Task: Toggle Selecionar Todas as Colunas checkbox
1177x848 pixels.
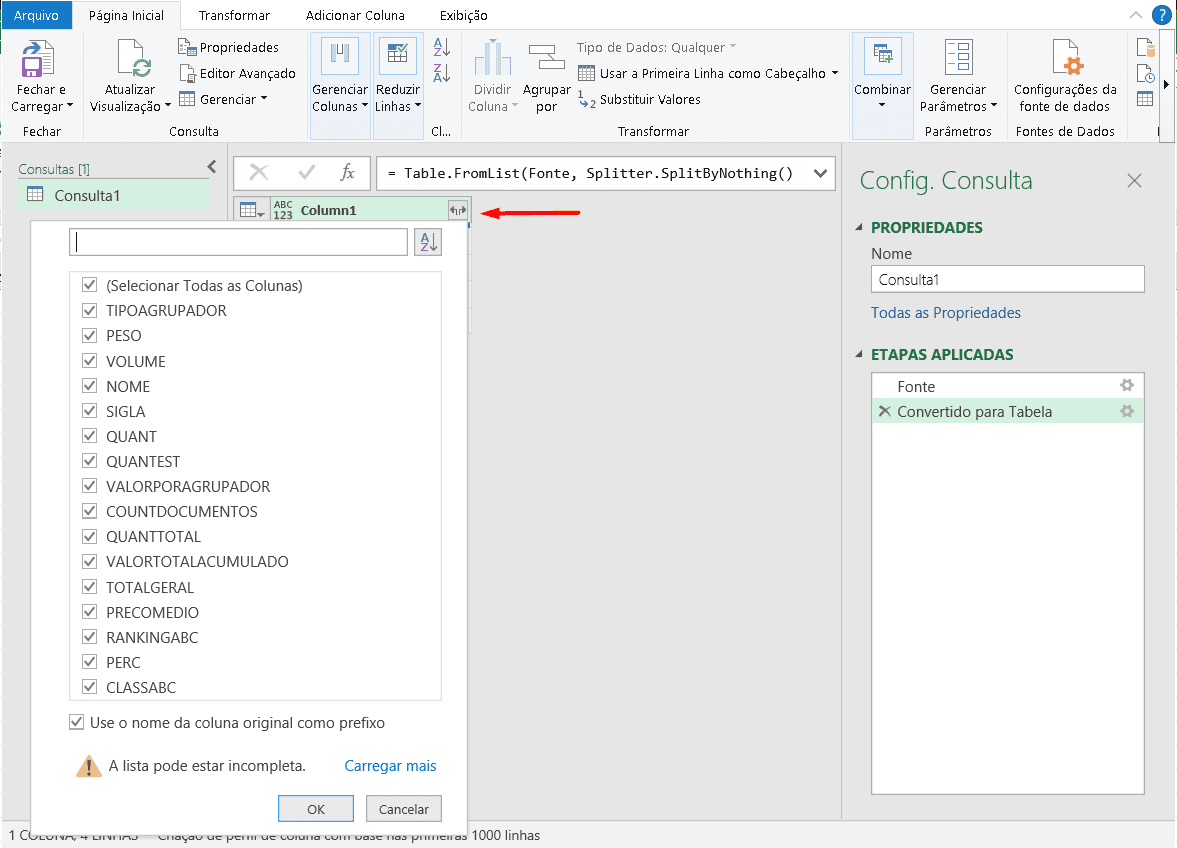Action: tap(89, 286)
